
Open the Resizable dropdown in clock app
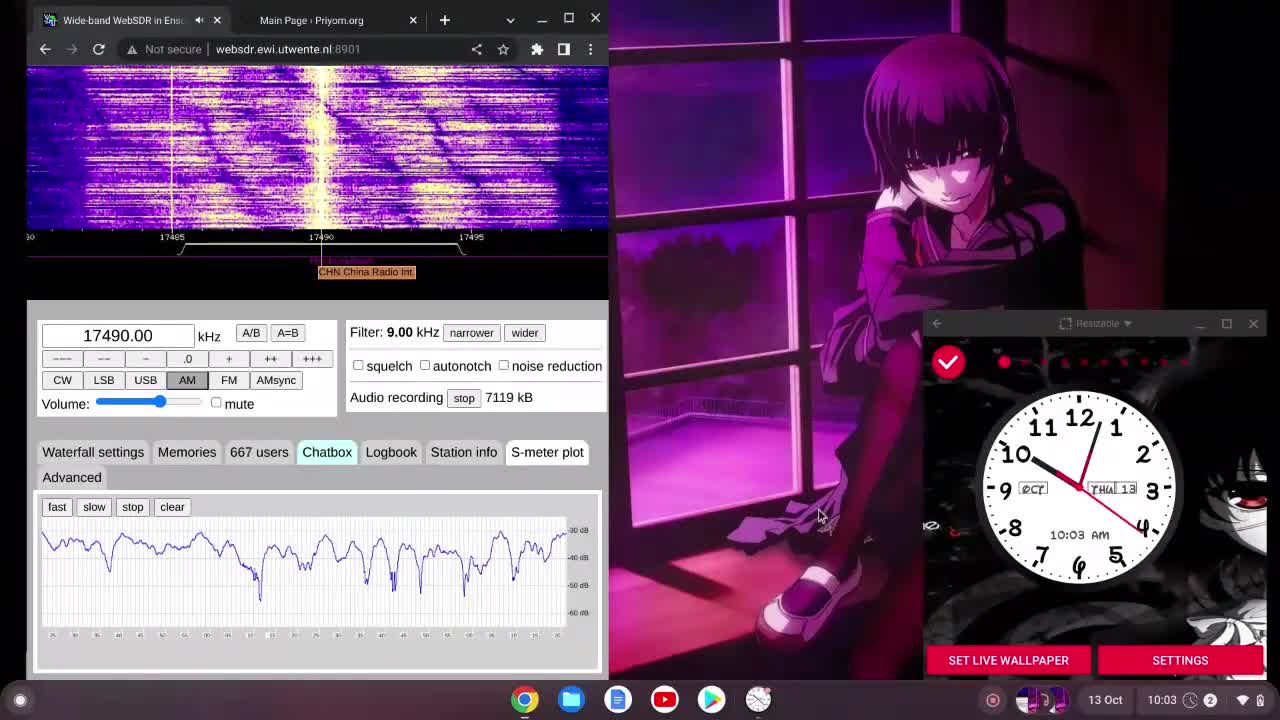click(1096, 323)
